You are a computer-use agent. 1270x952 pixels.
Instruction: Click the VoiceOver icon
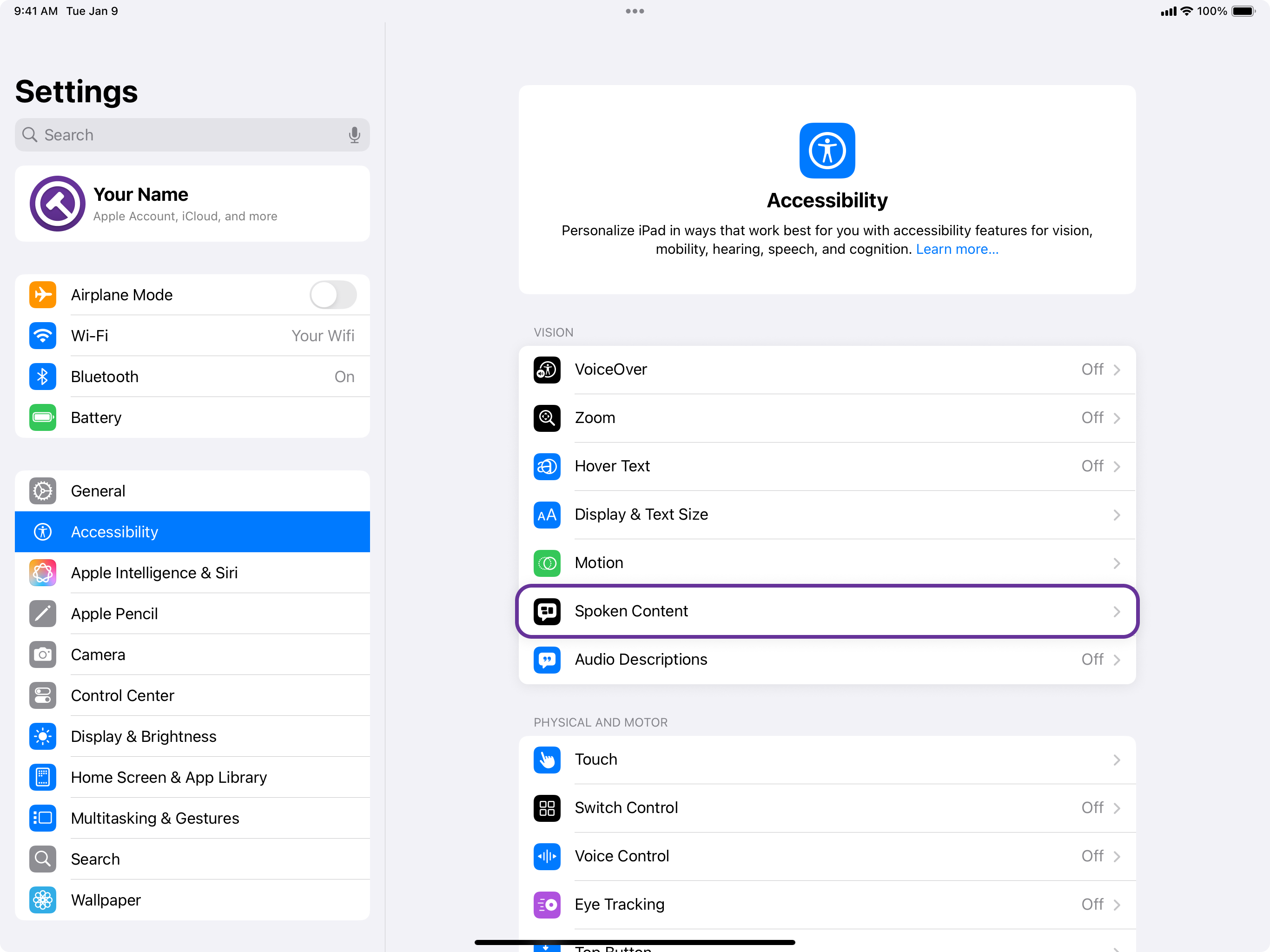[x=547, y=370]
